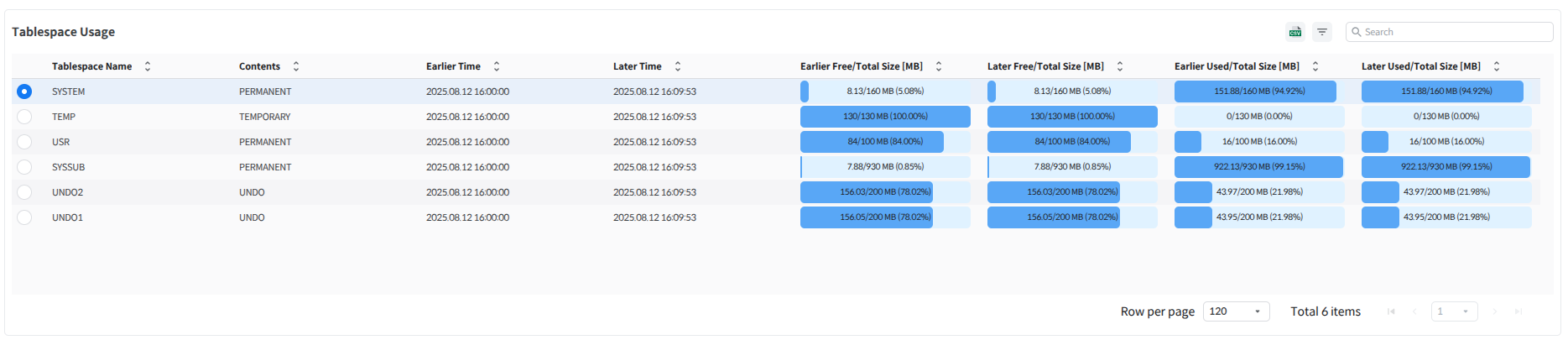This screenshot has width=1568, height=340.
Task: Open the filter icon next to search
Action: [x=1322, y=32]
